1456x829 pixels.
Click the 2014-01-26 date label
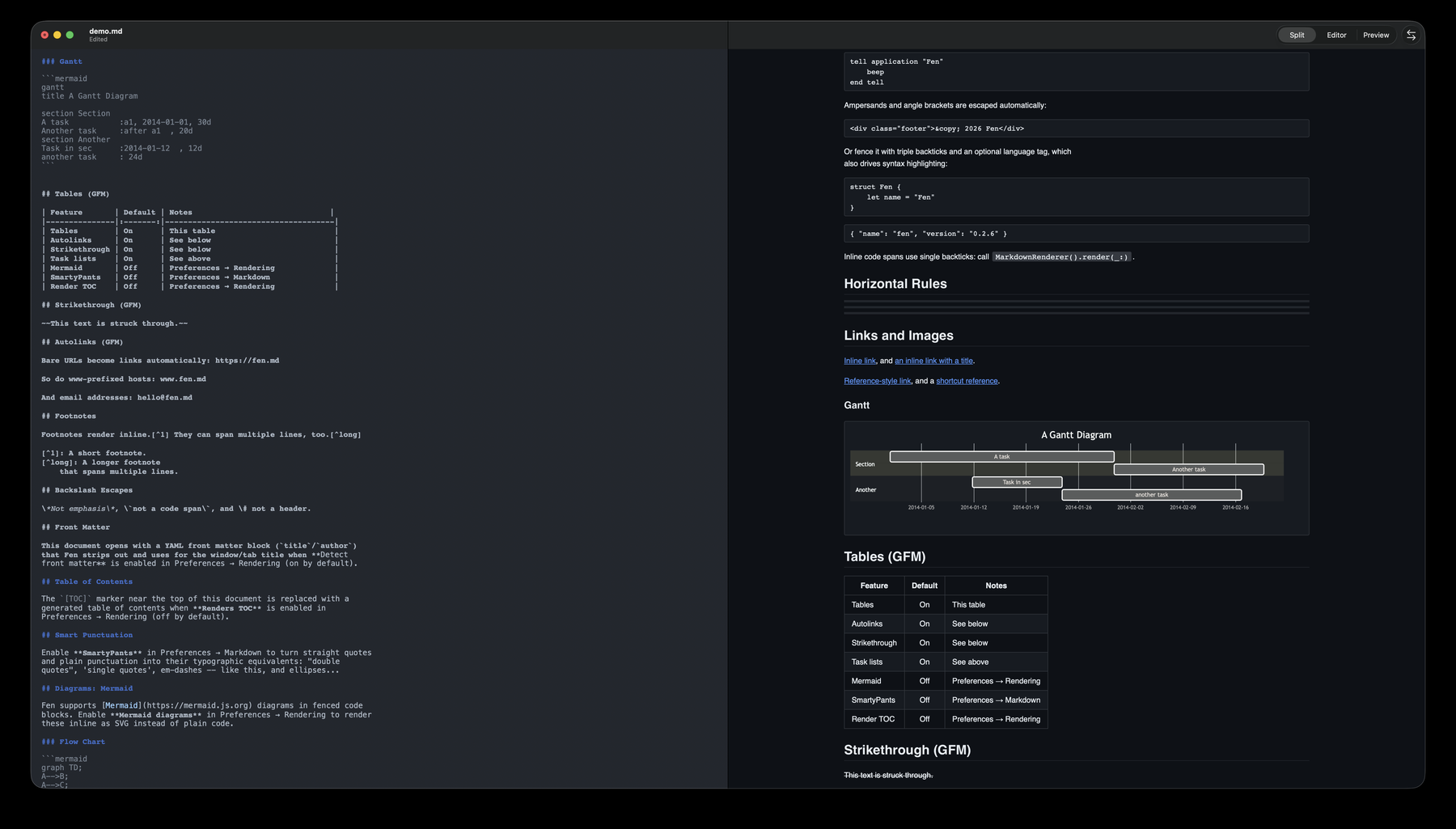coord(1078,508)
